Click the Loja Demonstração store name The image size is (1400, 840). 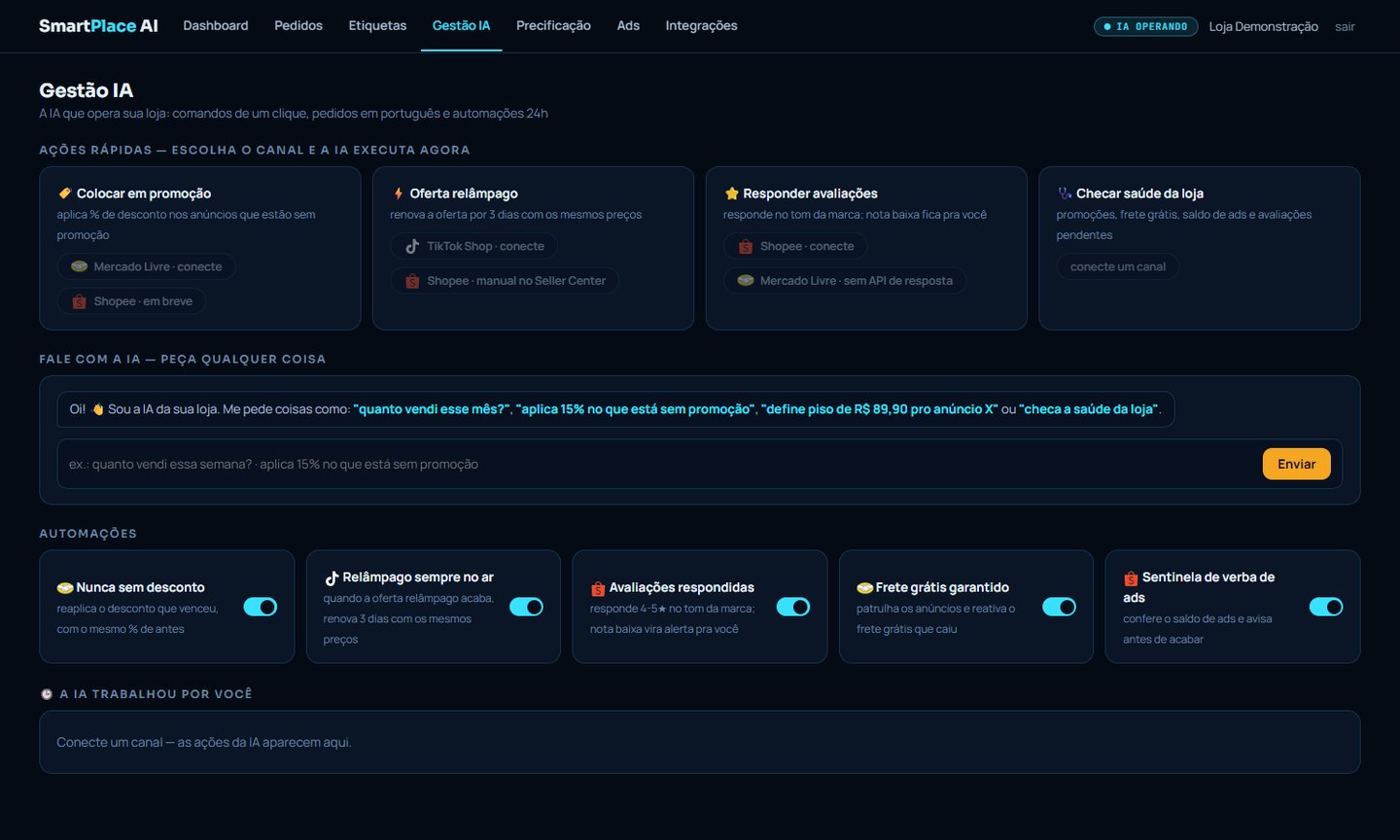tap(1263, 26)
